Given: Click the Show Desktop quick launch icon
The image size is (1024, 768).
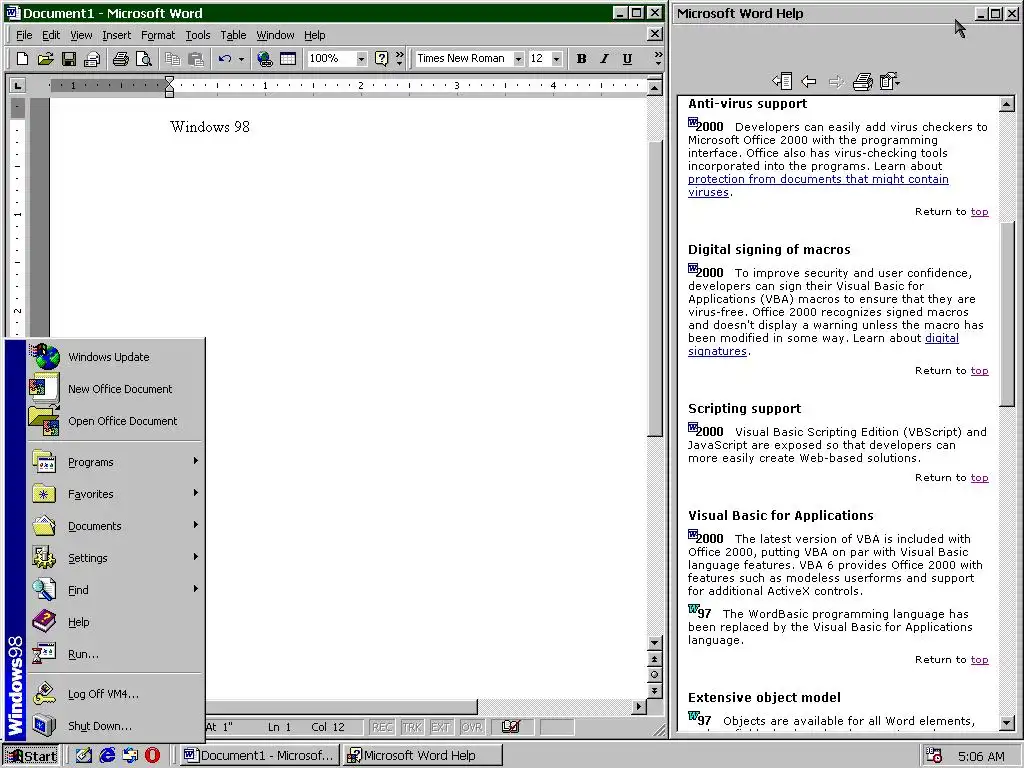Looking at the screenshot, I should (84, 756).
